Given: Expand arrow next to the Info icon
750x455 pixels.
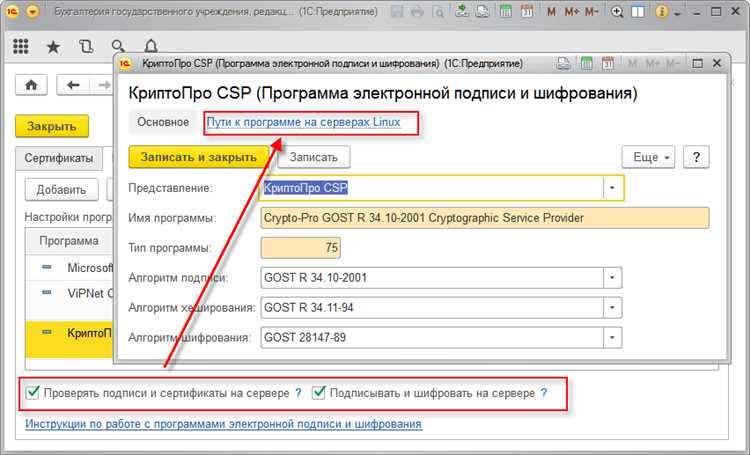Looking at the screenshot, I should tap(677, 14).
